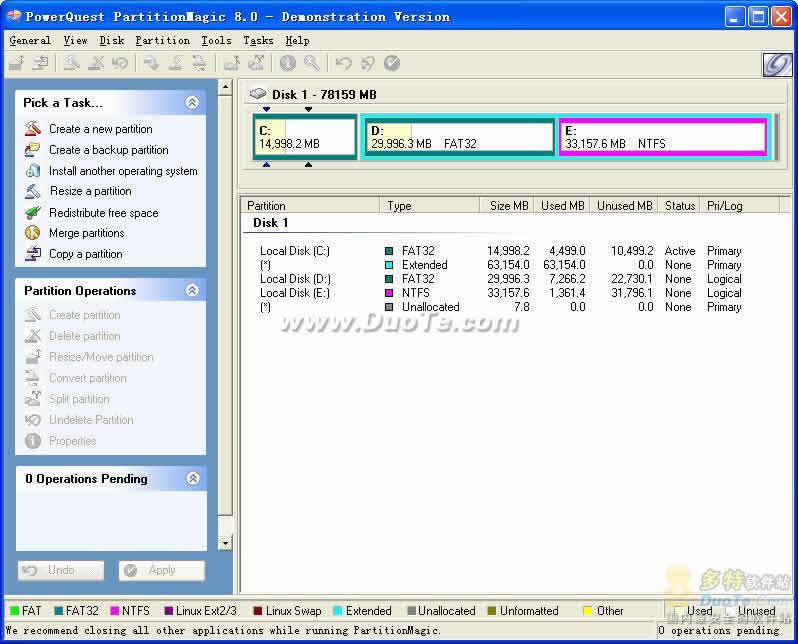Click the Linux Ext2/3 legend entry
Viewport: 798px width, 644px height.
pyautogui.click(x=201, y=610)
